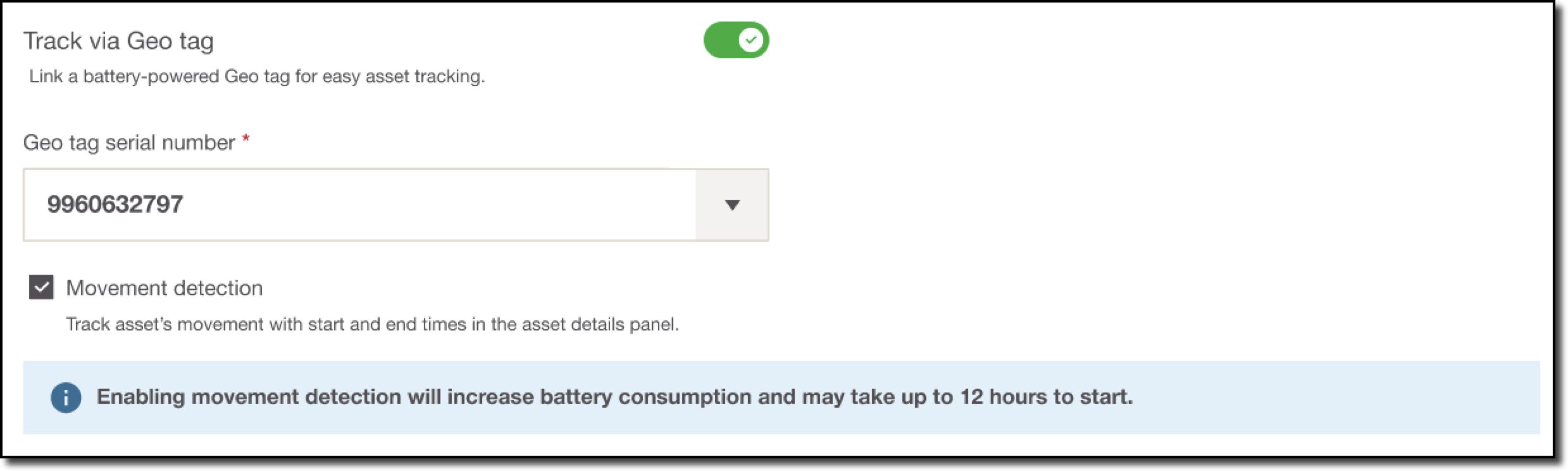The width and height of the screenshot is (1568, 471).
Task: Expand the Geo tag serial number dropdown arrow
Action: (x=732, y=205)
